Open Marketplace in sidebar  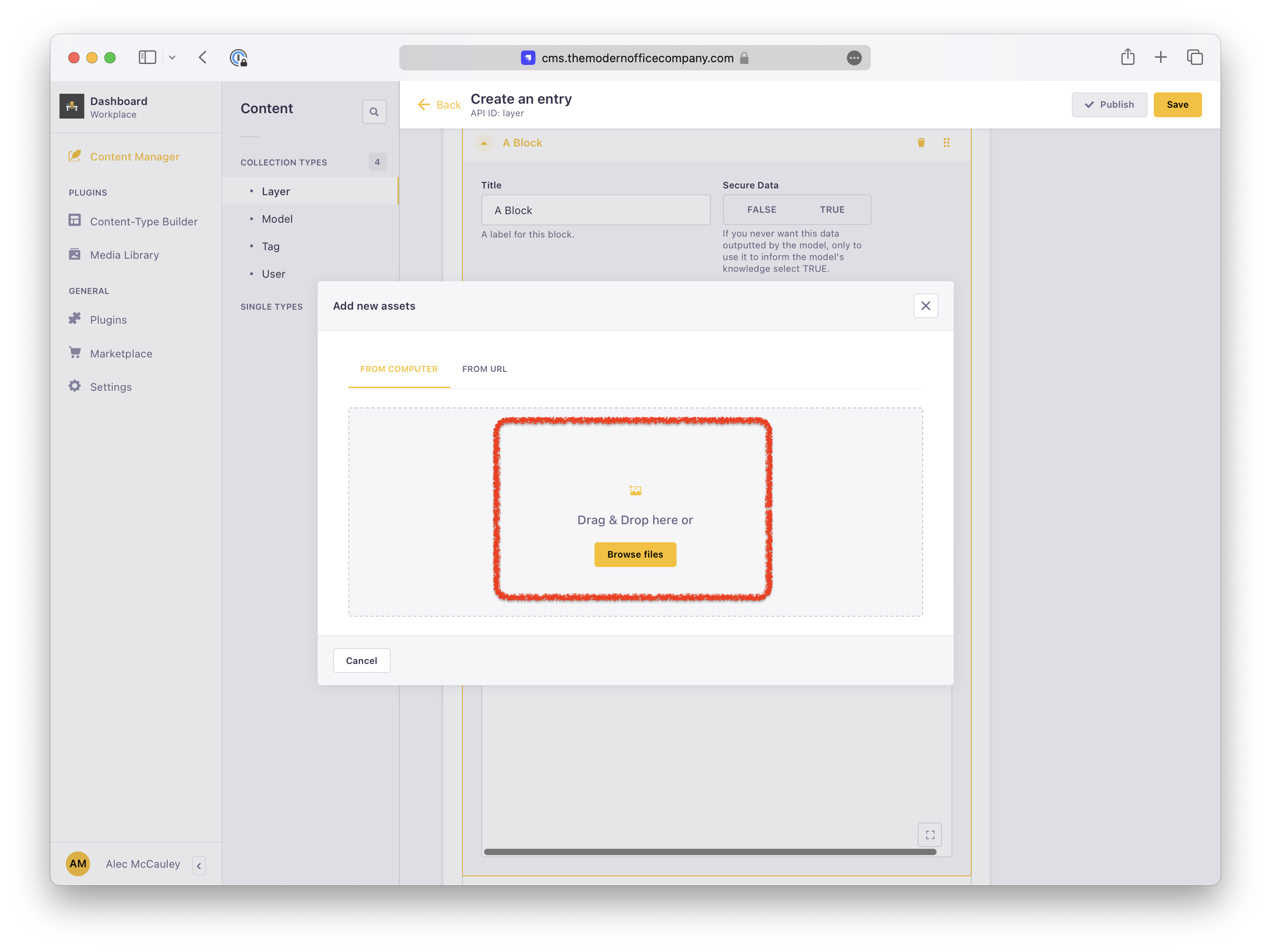click(121, 353)
